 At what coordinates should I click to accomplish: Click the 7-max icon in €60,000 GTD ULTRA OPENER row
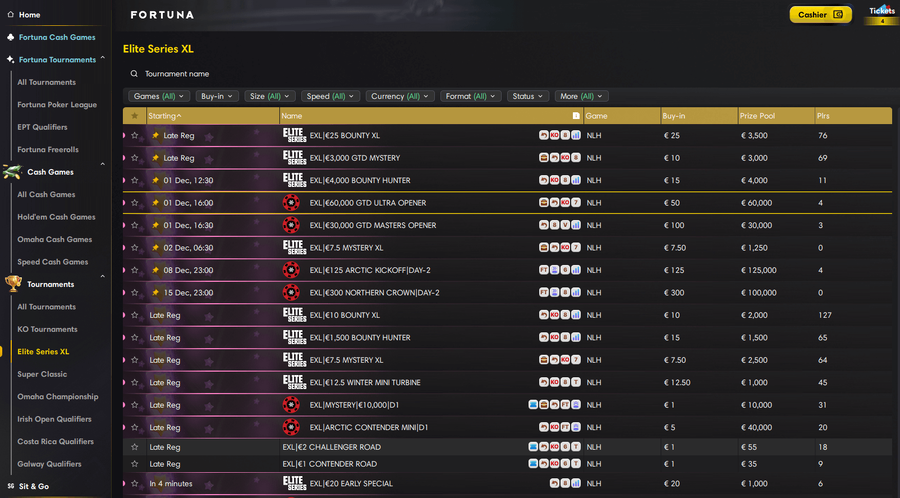[x=576, y=203]
